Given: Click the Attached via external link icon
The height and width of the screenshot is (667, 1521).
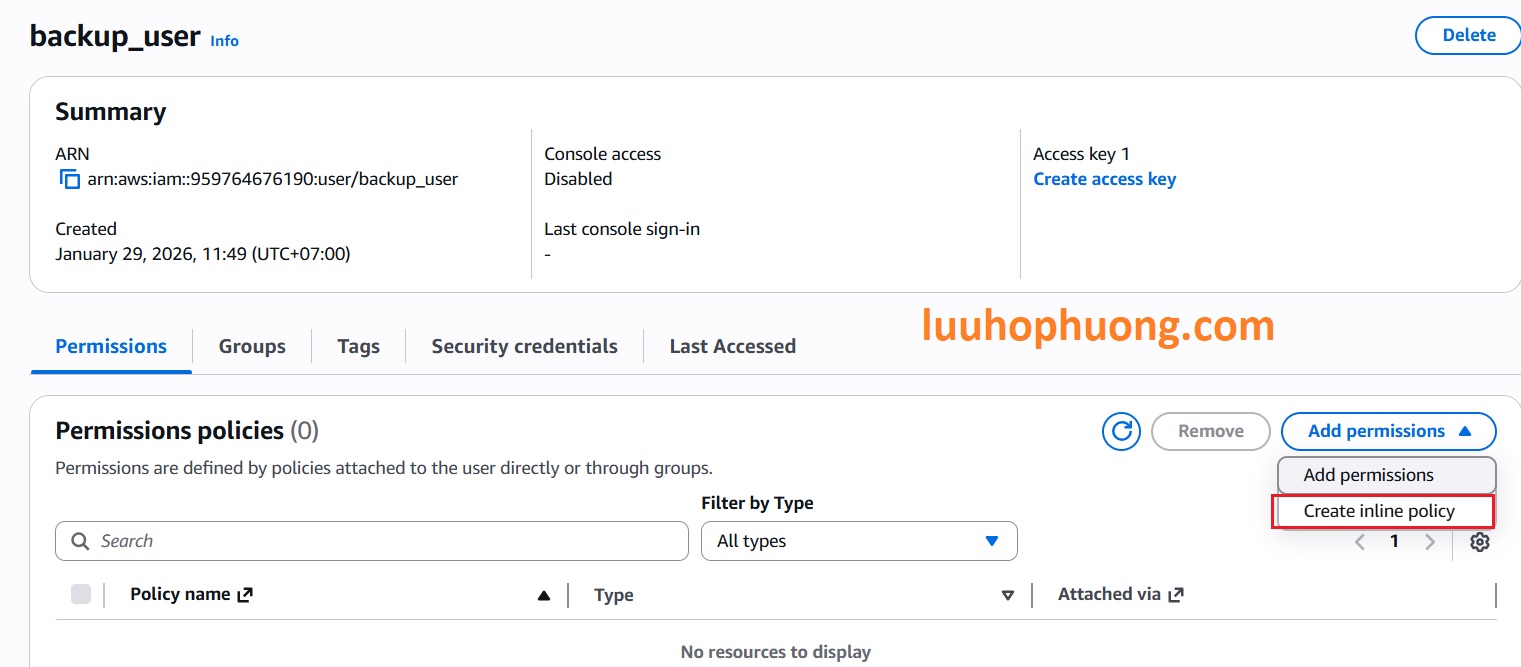Looking at the screenshot, I should 1176,594.
